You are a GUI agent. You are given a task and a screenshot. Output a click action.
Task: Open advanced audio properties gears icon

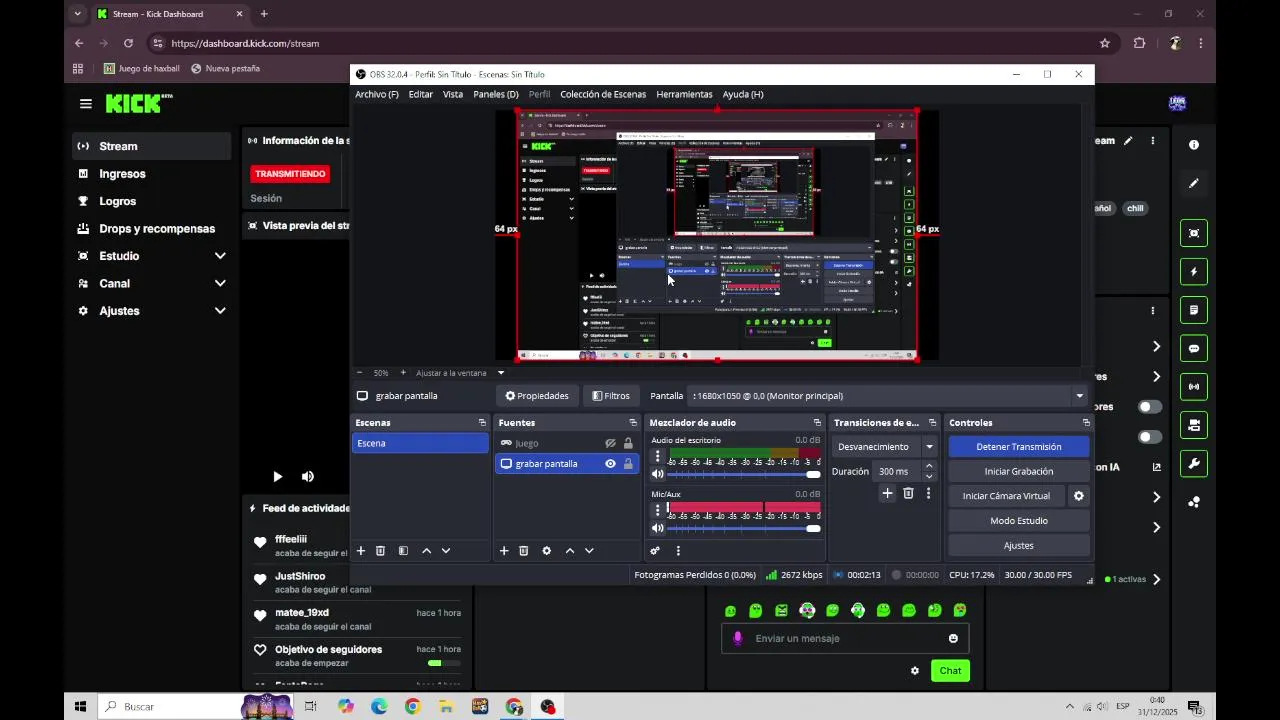(x=655, y=551)
